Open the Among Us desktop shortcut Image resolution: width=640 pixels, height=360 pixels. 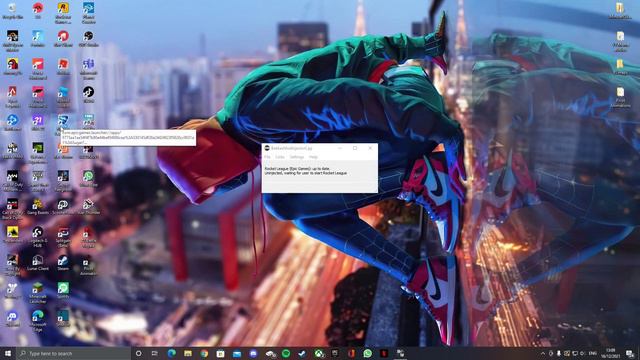click(12, 67)
